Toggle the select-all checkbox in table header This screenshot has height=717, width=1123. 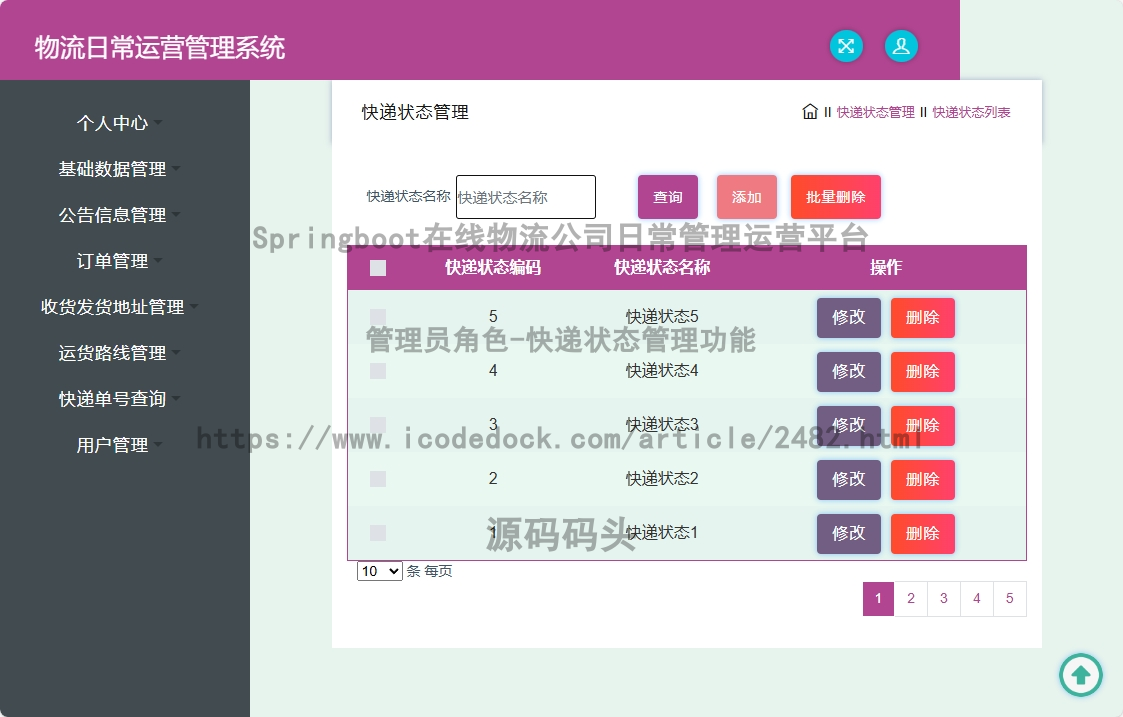[377, 268]
